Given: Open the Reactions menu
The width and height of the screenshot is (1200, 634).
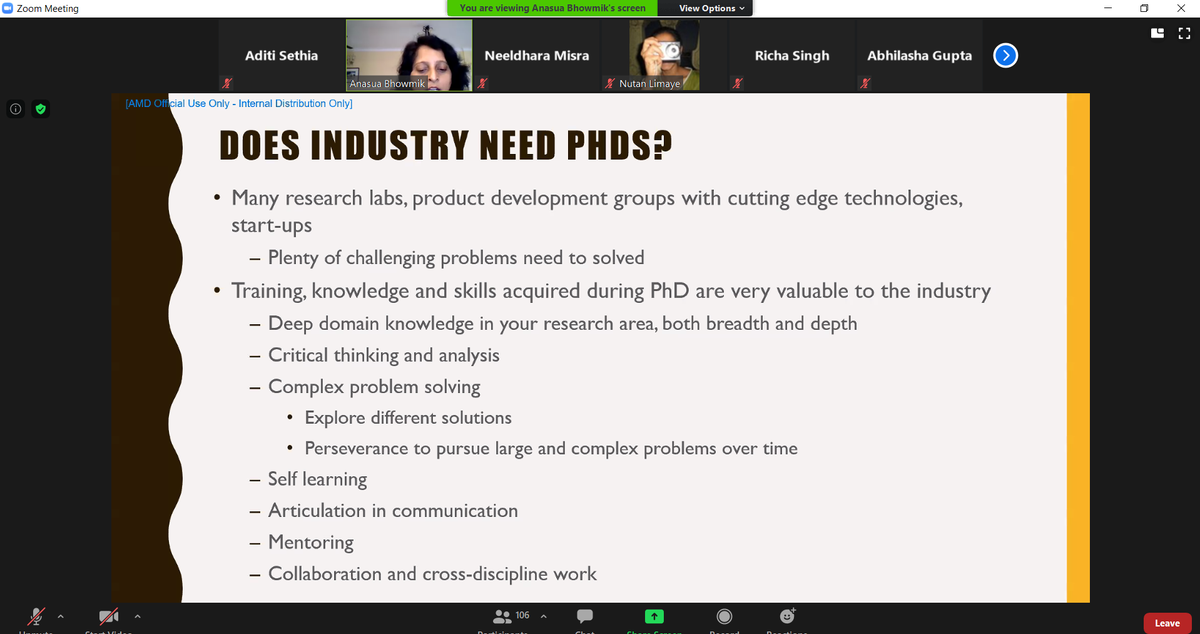Looking at the screenshot, I should 787,616.
